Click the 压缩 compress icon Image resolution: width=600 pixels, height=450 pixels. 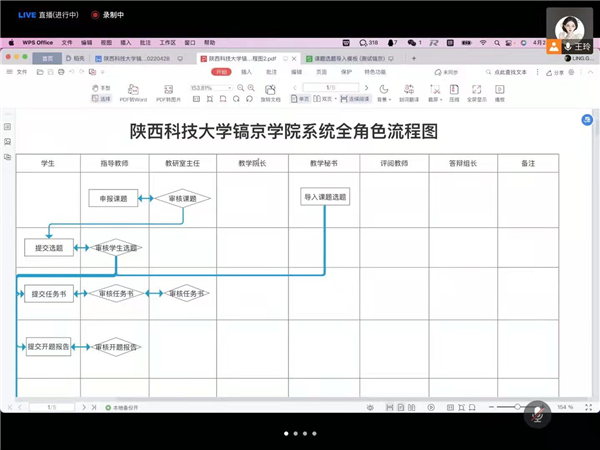click(454, 89)
